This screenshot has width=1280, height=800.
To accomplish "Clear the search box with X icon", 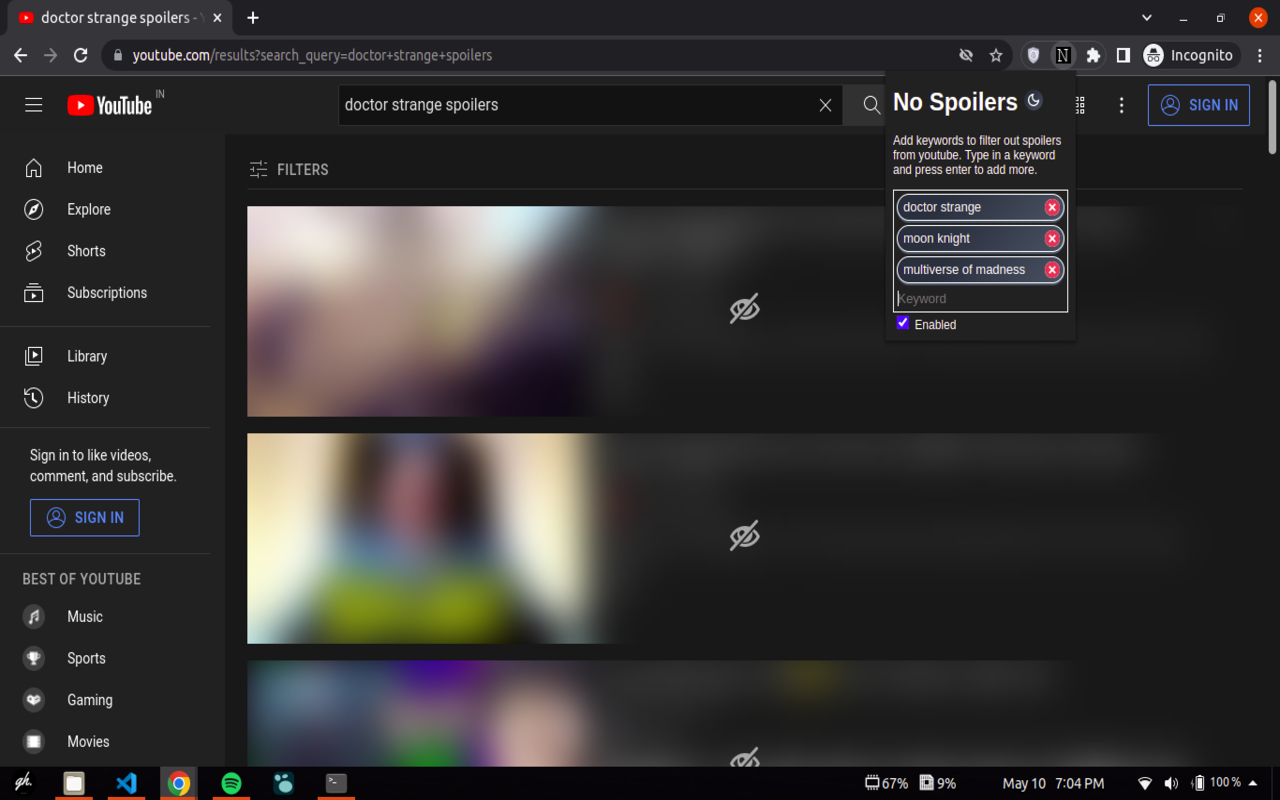I will pyautogui.click(x=825, y=105).
